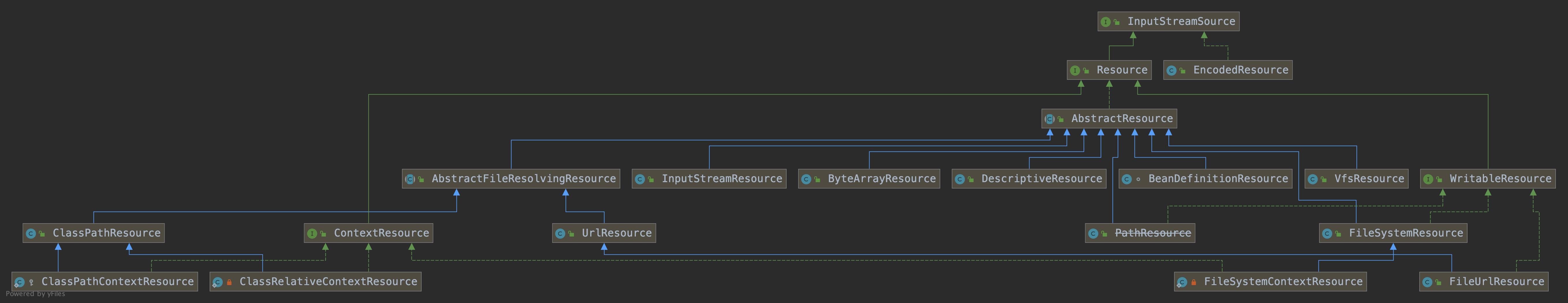
Task: Click the public visibility icon on AbstractResource
Action: pos(1060,119)
